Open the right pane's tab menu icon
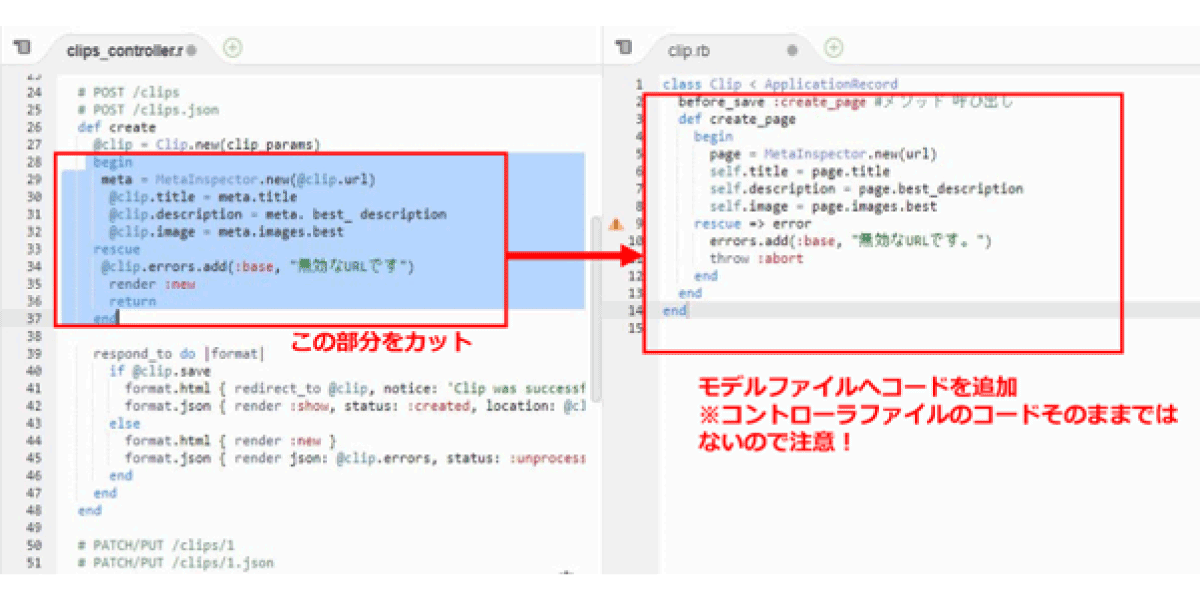1200x600 pixels. [624, 48]
